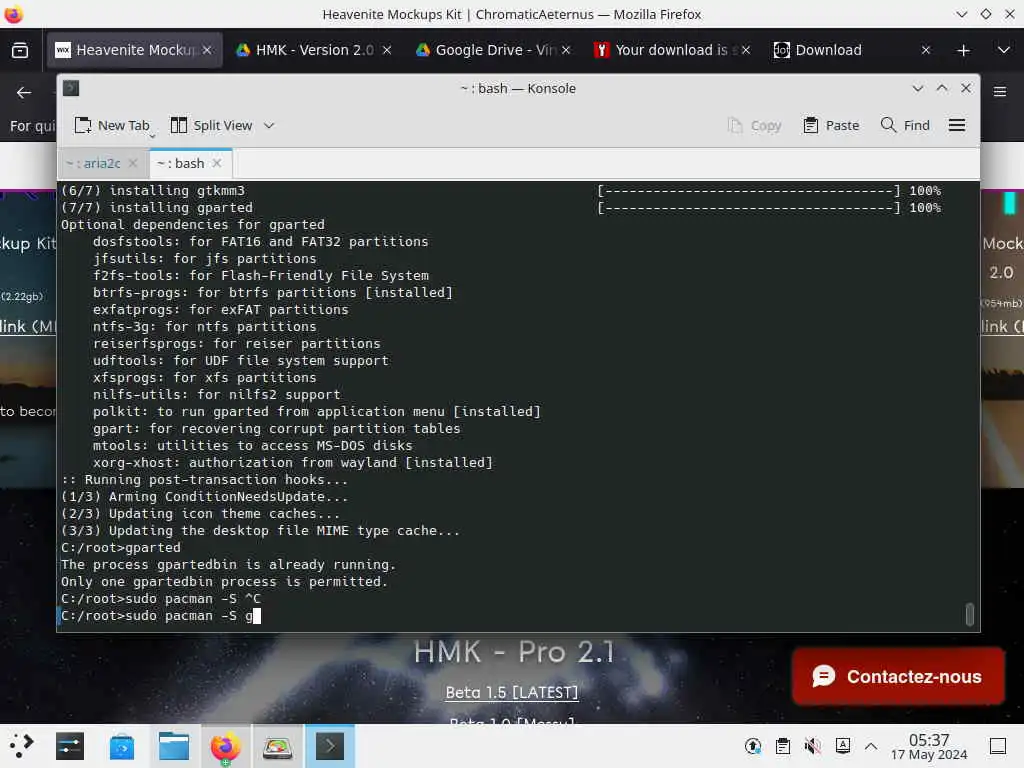Close the Google Drive browser tab
Screen dimensions: 1024x768
point(566,50)
